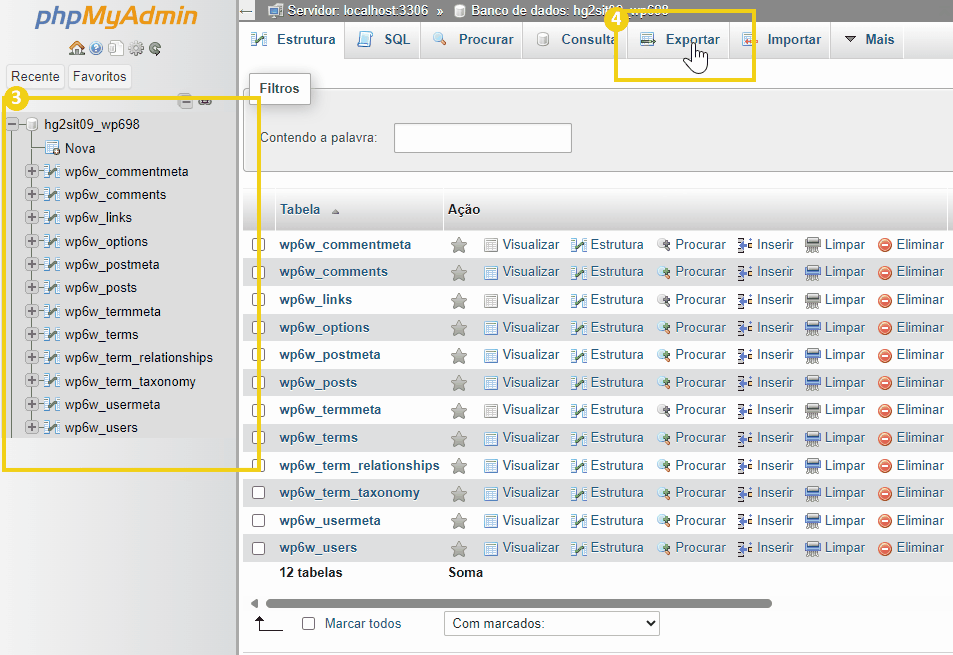Click the left scroll arrow below table
Image resolution: width=953 pixels, height=655 pixels.
pyautogui.click(x=255, y=603)
